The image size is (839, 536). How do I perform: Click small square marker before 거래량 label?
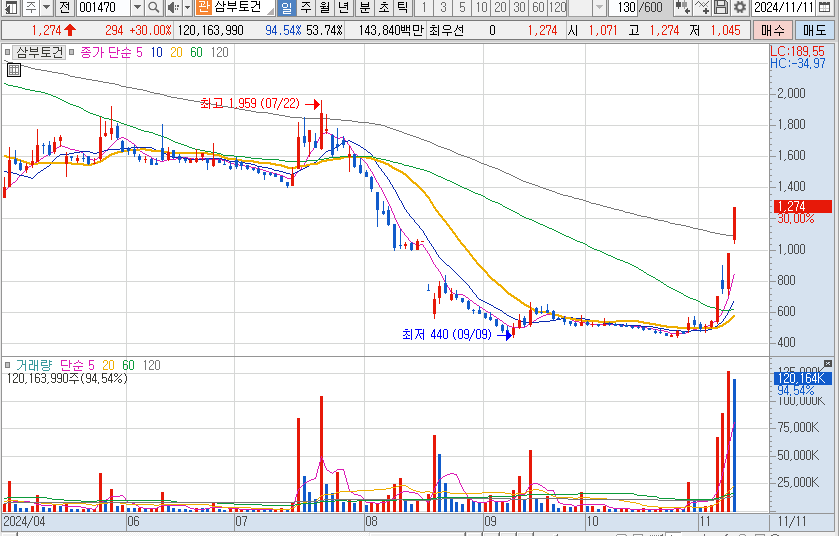pos(7,365)
